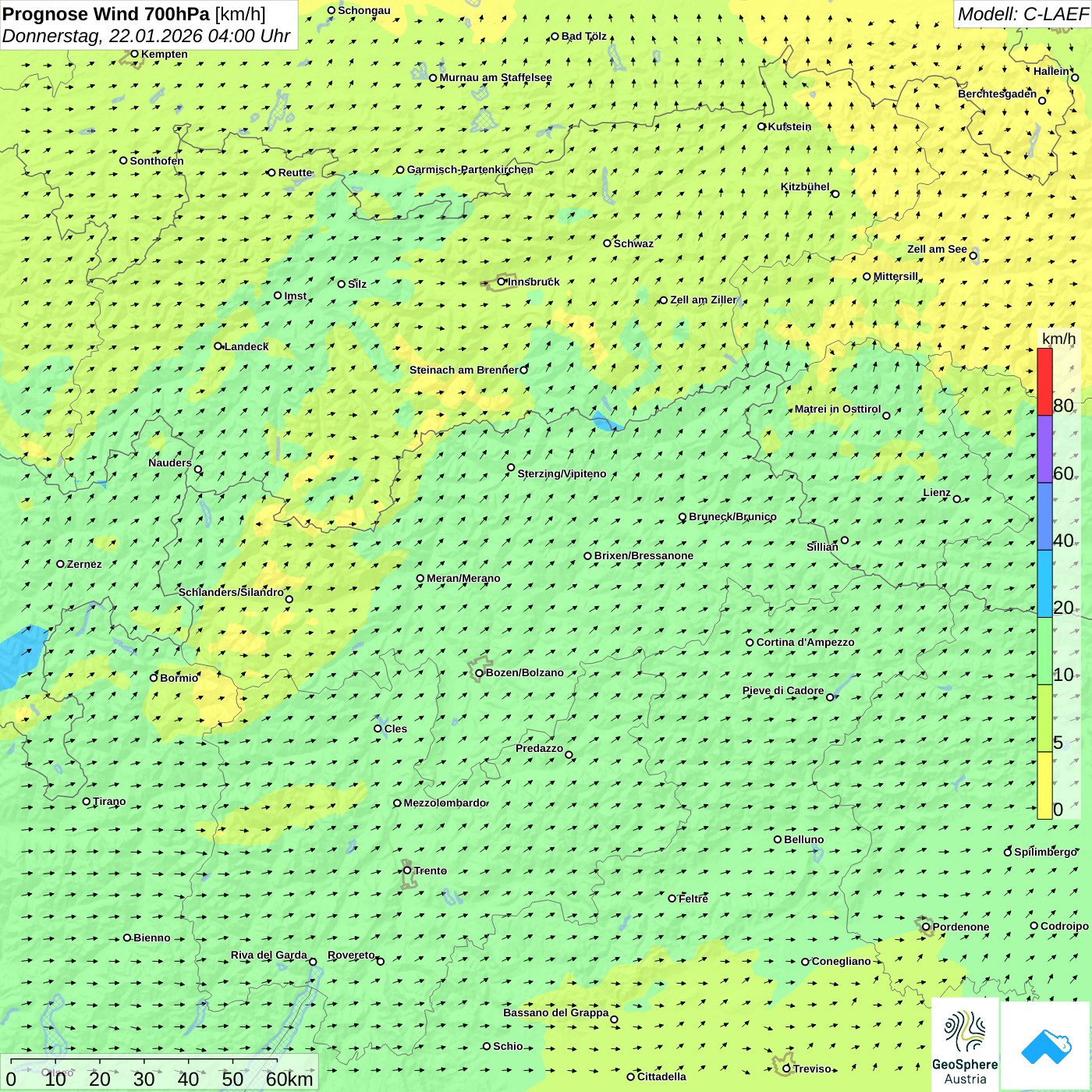Click the Belluno label
Viewport: 1092px width, 1092px height.
coord(803,839)
